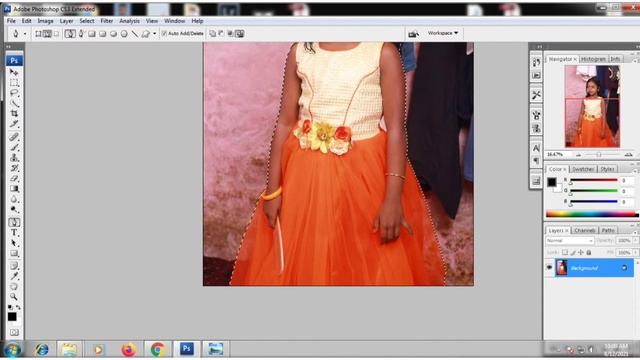
Task: Open the Go to Bridge icon
Action: click(413, 34)
